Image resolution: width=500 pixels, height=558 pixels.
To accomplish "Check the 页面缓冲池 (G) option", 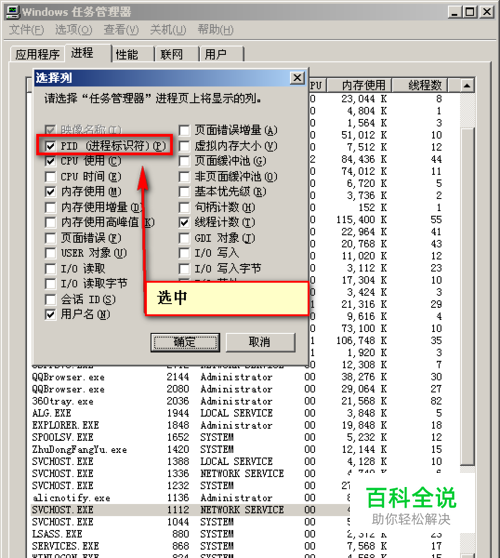I will coord(184,161).
